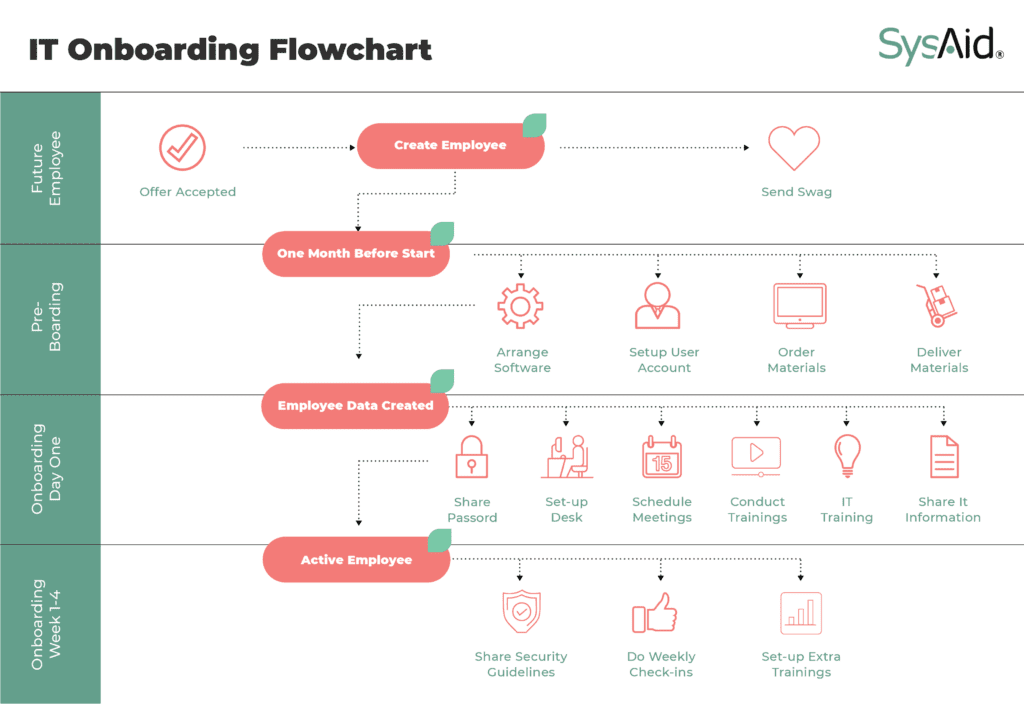Select the Order Materials monitor icon

(799, 305)
